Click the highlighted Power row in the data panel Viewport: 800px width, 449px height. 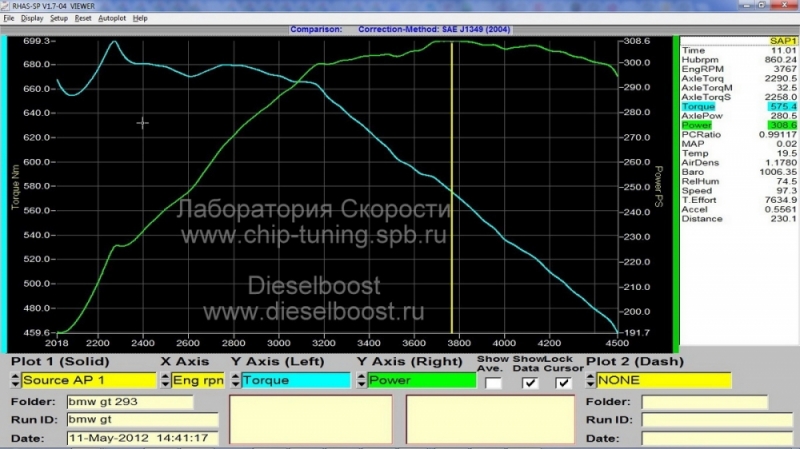(738, 125)
